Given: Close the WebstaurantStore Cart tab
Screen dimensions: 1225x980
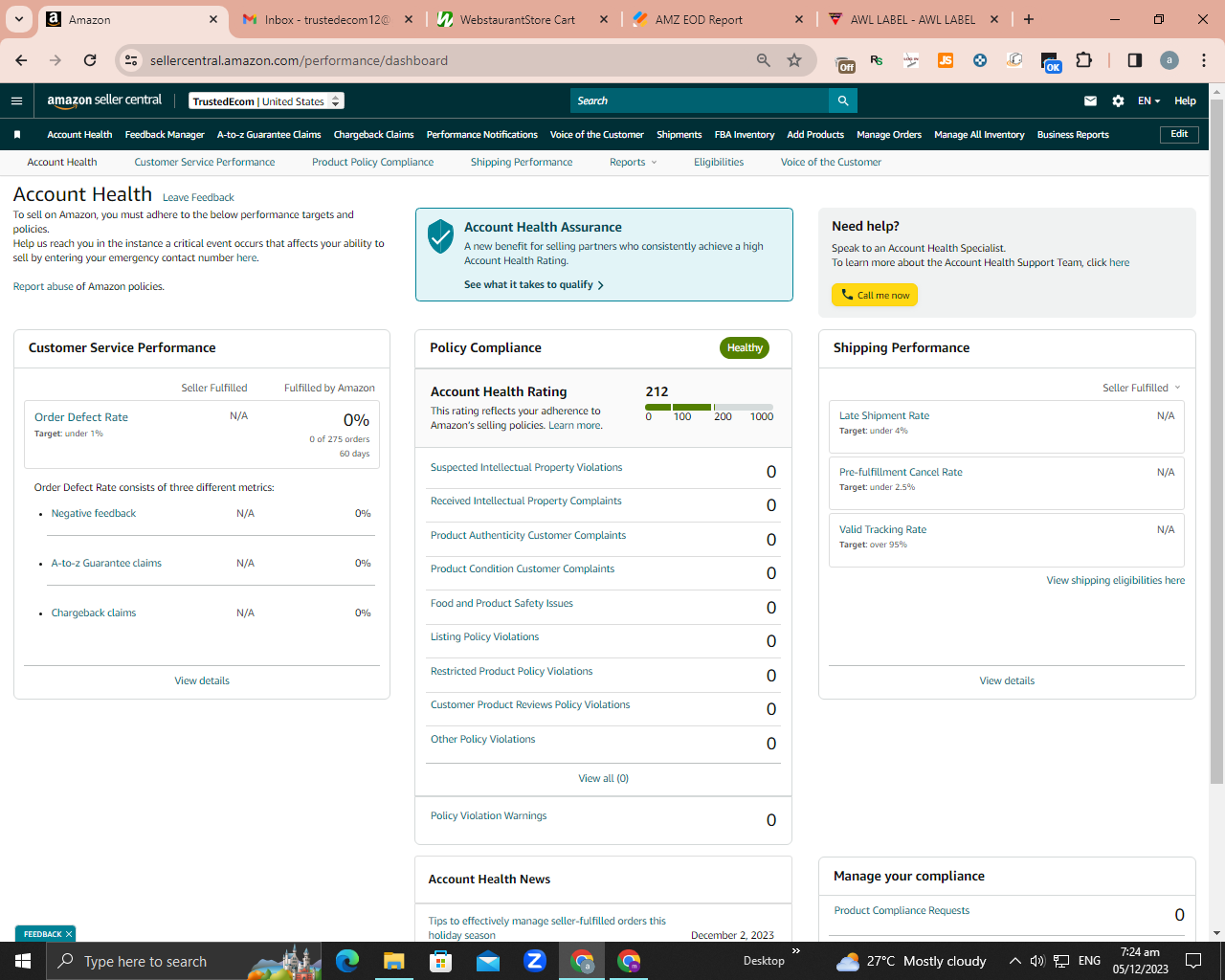Looking at the screenshot, I should pos(604,19).
